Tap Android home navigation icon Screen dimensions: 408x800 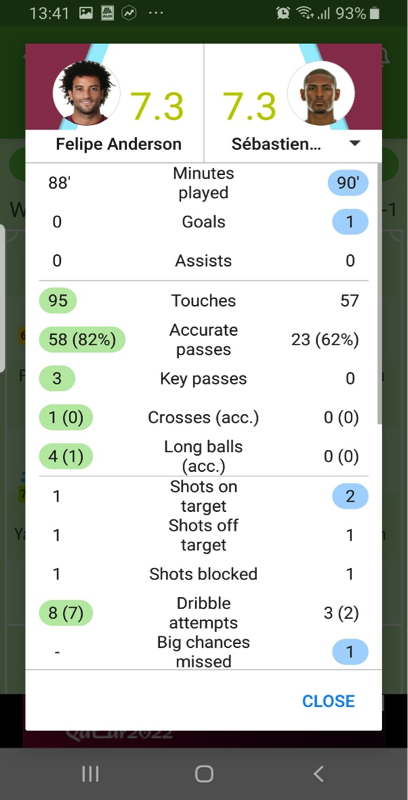(204, 774)
